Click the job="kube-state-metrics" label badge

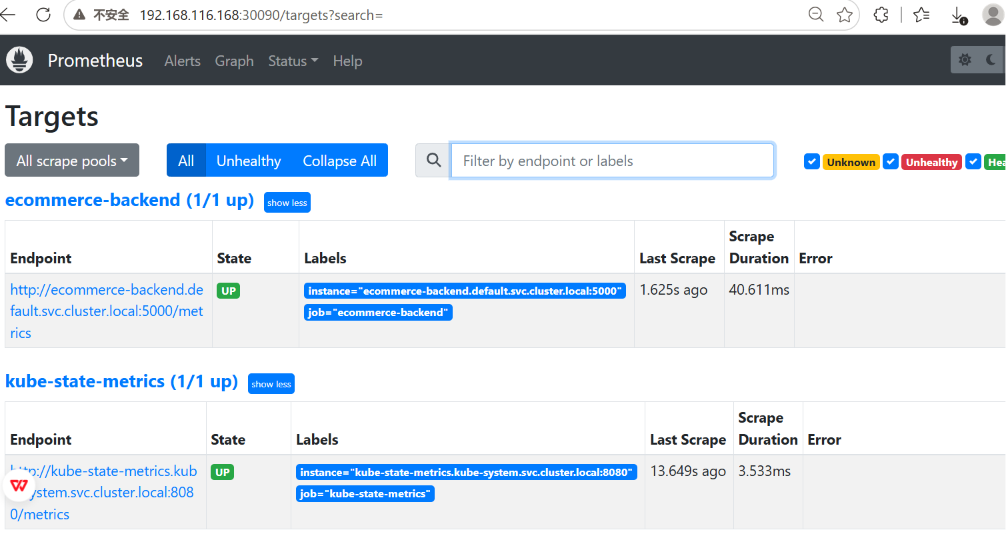coord(365,494)
